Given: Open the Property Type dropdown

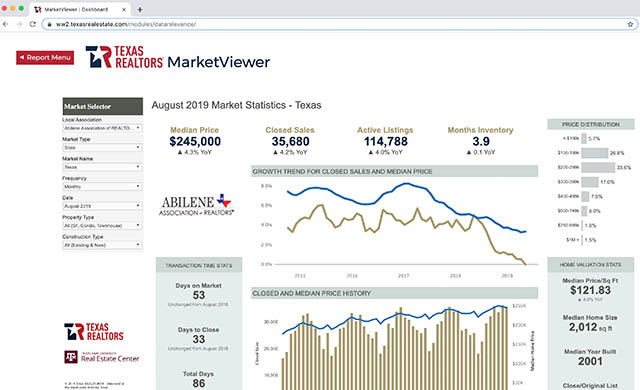Looking at the screenshot, I should pos(102,225).
